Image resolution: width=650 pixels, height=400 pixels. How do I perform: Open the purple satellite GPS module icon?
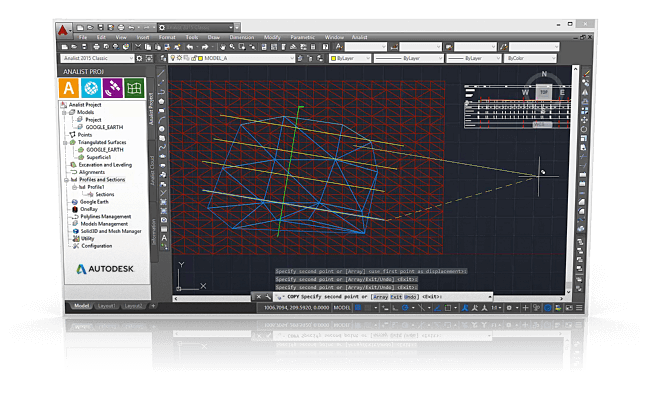pos(112,88)
